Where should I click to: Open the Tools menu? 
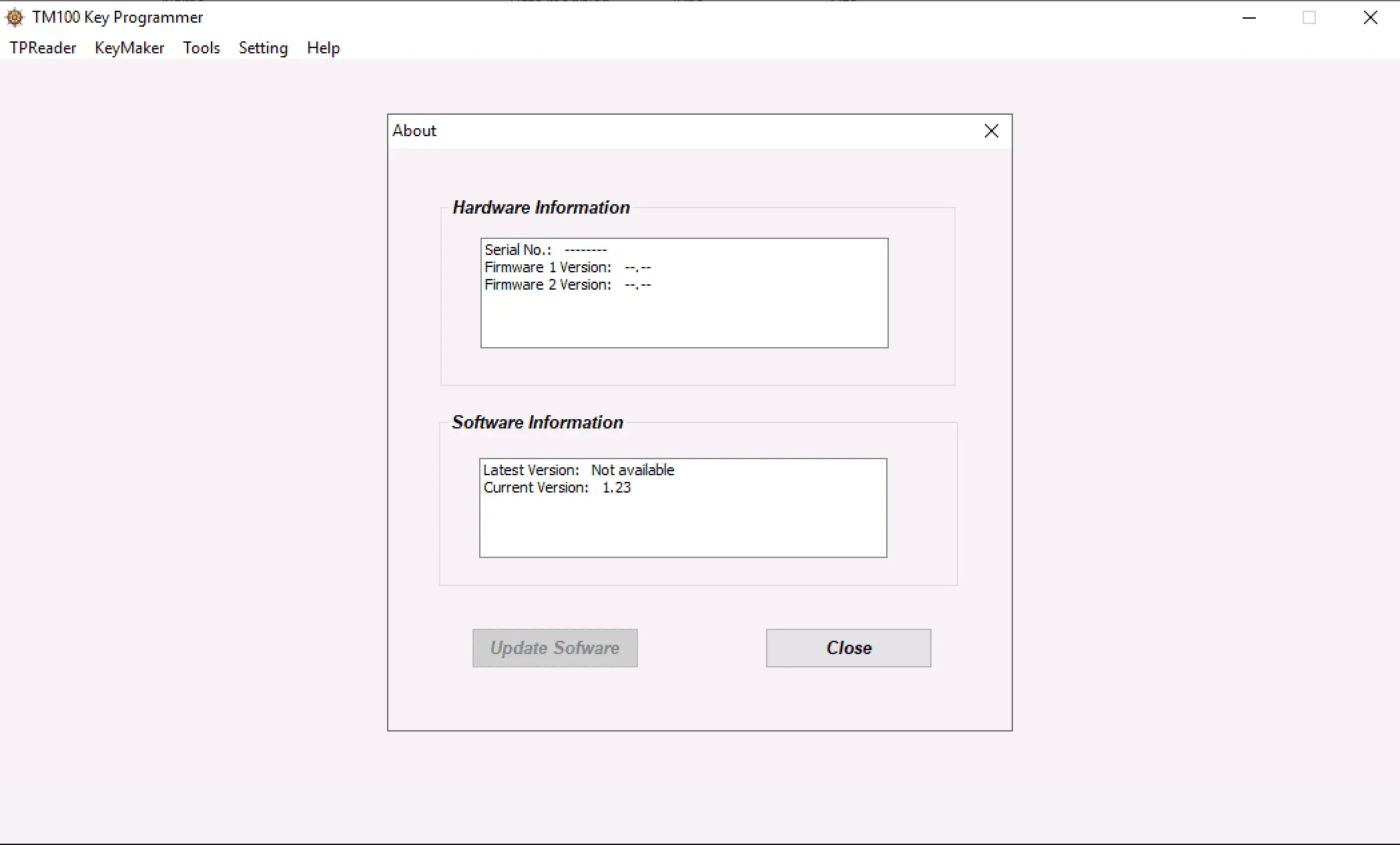point(202,48)
